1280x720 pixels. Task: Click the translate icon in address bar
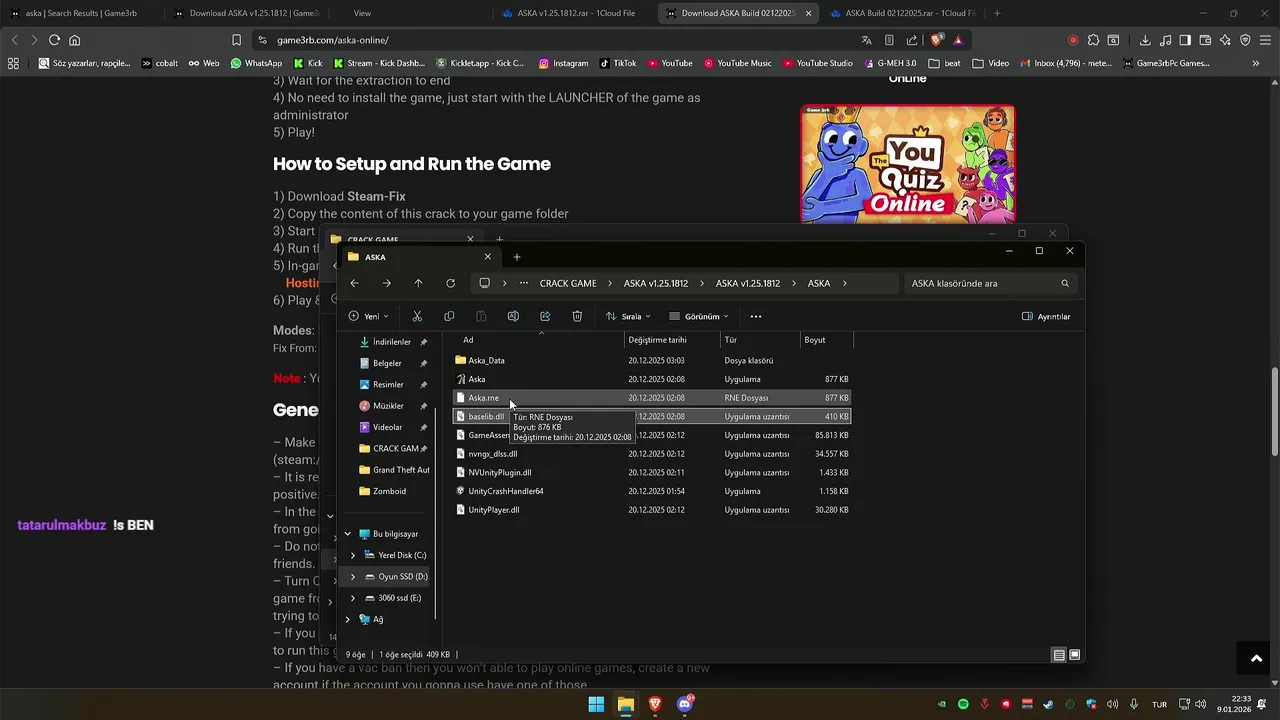pyautogui.click(x=866, y=40)
